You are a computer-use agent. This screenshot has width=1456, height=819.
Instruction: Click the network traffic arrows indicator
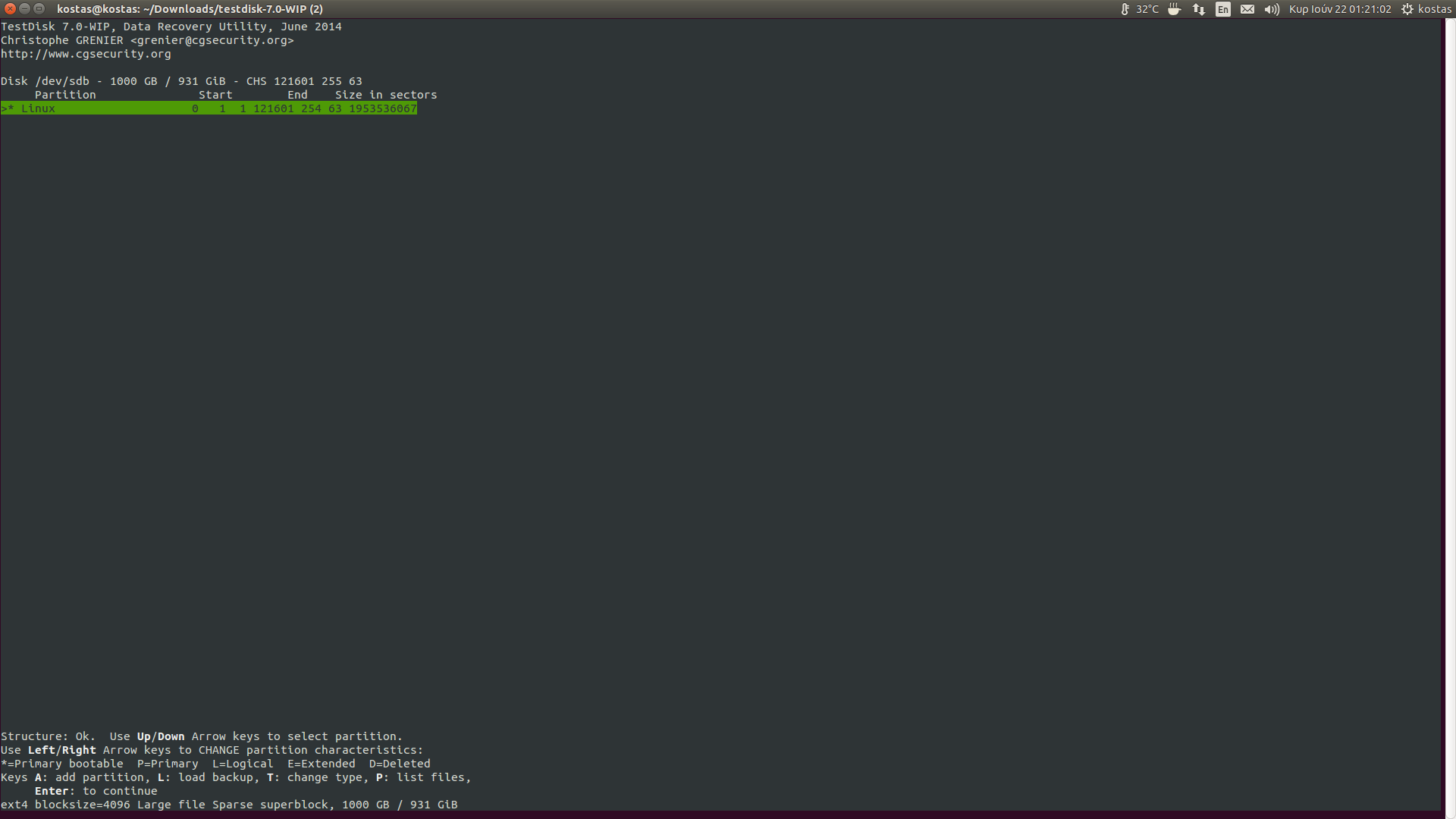click(1198, 8)
